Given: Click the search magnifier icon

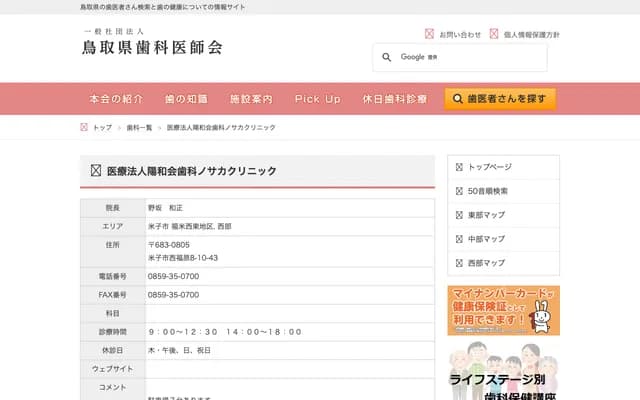Looking at the screenshot, I should 387,58.
